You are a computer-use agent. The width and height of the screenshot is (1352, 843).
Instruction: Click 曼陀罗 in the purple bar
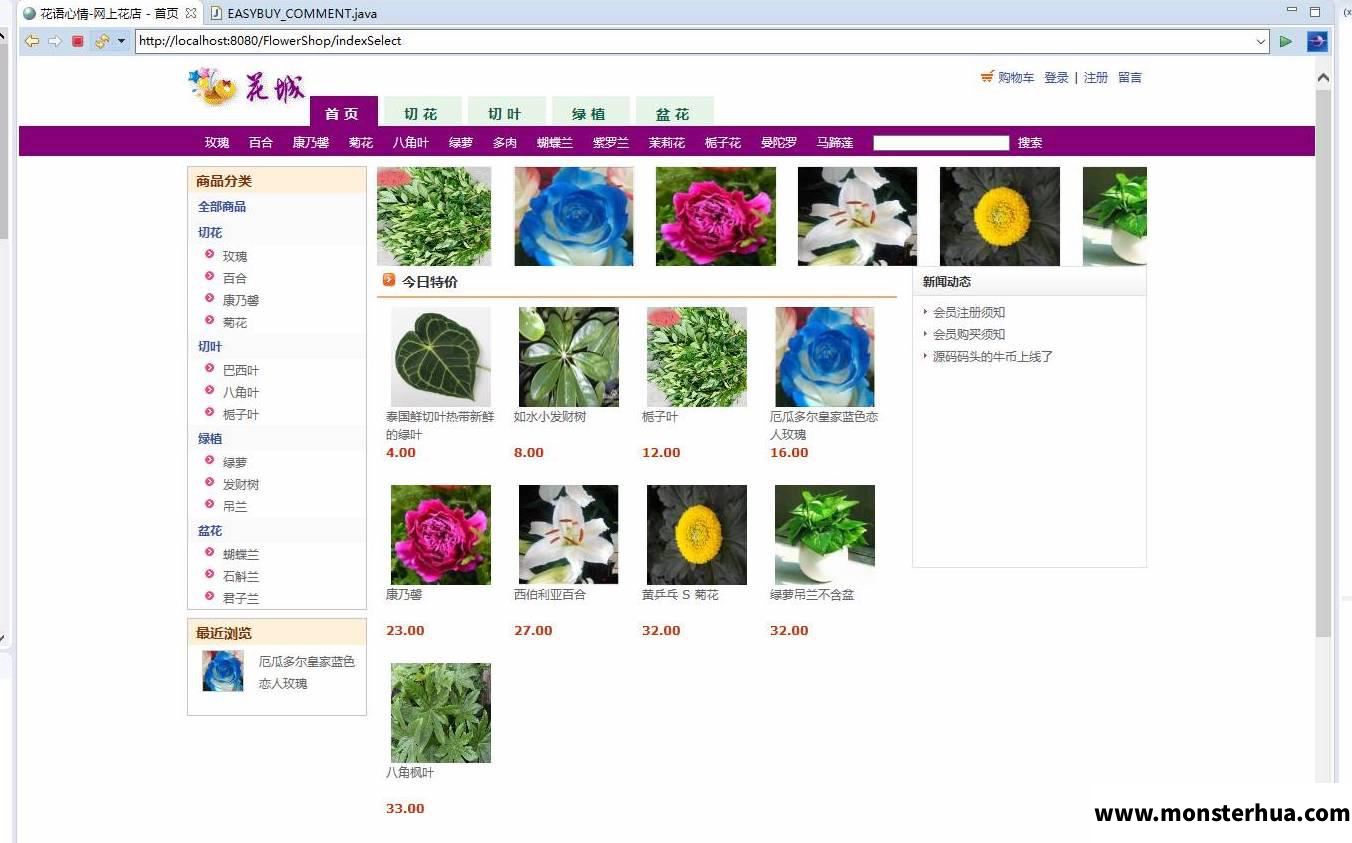[x=779, y=143]
